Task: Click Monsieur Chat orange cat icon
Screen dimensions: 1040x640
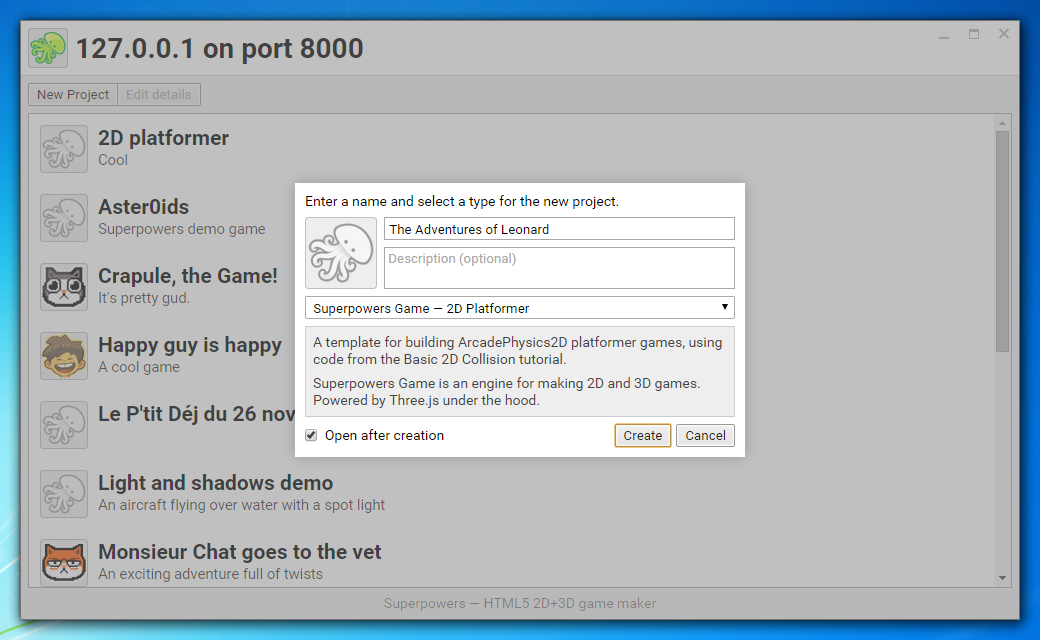Action: pyautogui.click(x=64, y=562)
